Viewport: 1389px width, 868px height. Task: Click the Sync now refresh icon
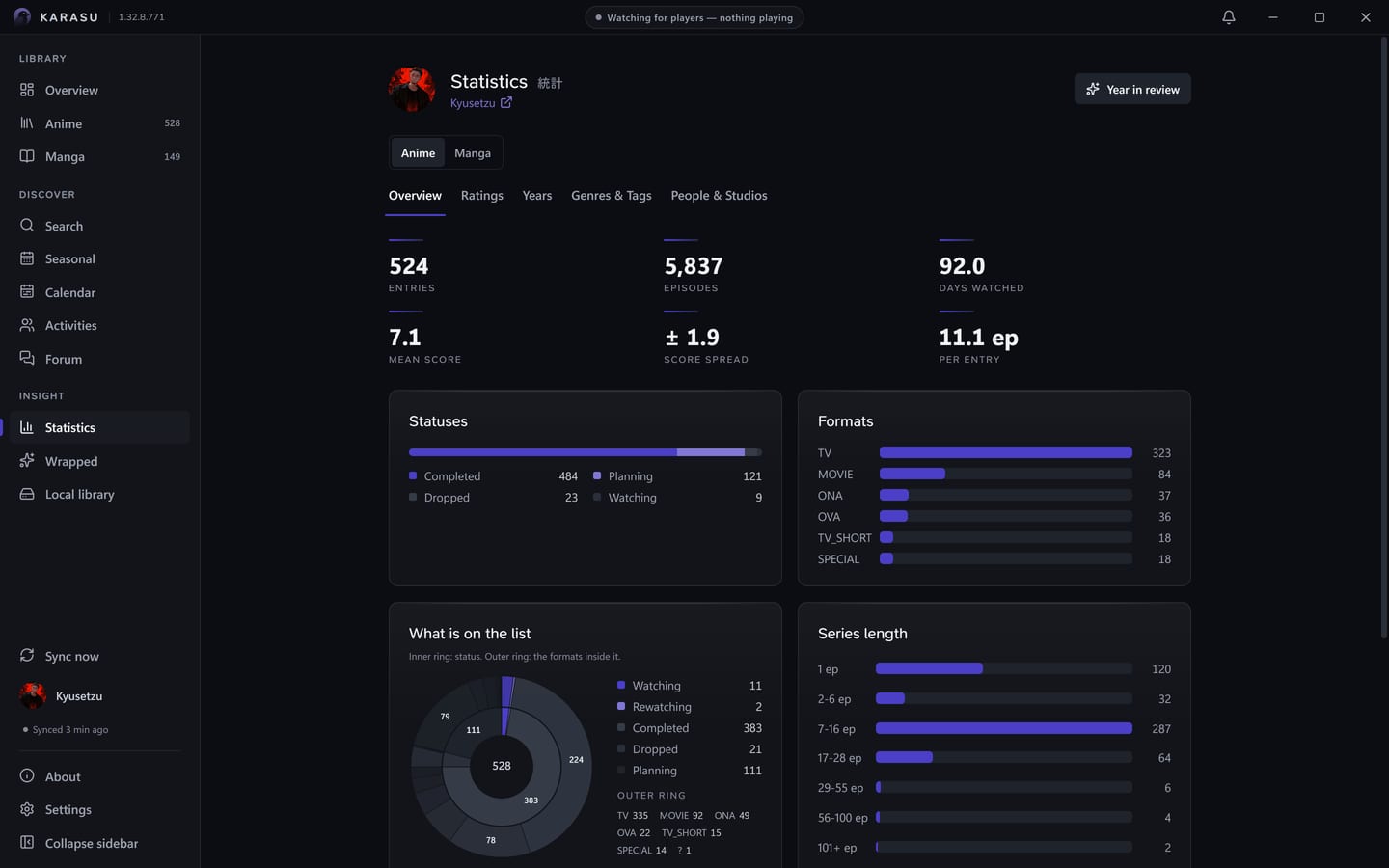(27, 656)
